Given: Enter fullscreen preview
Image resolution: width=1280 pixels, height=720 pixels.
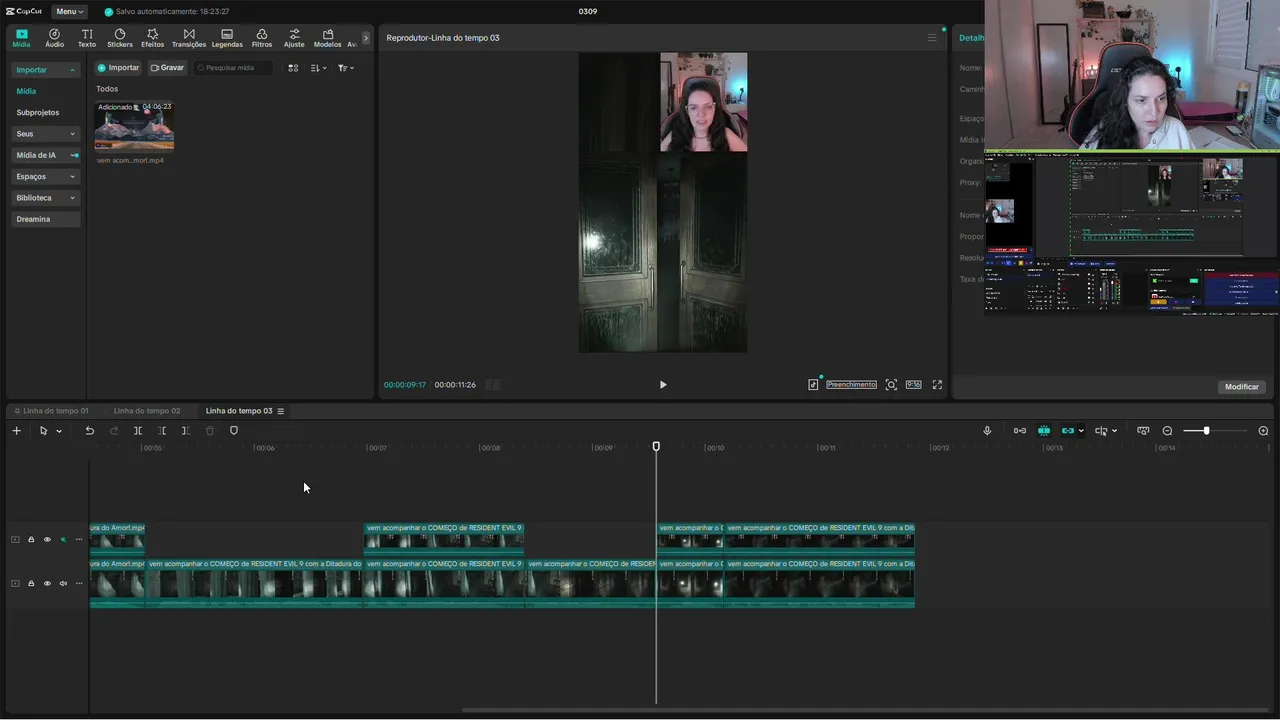Looking at the screenshot, I should 937,385.
